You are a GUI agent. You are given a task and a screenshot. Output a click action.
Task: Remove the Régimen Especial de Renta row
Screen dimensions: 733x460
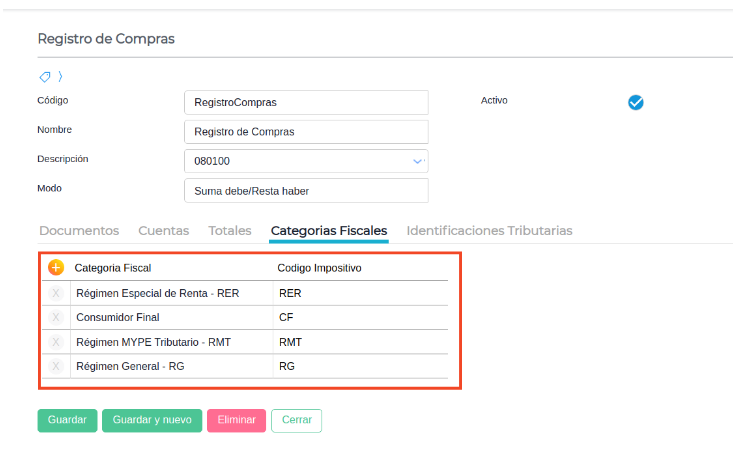click(56, 294)
